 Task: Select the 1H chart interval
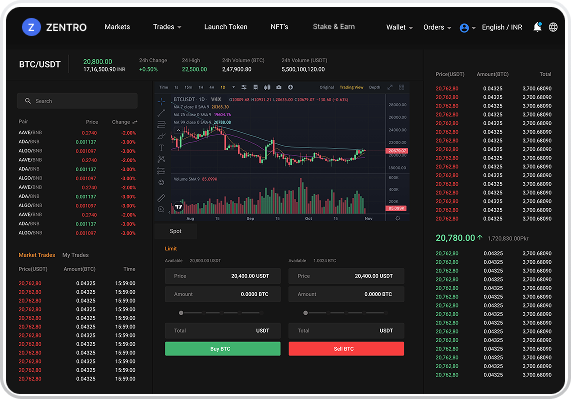(x=201, y=87)
